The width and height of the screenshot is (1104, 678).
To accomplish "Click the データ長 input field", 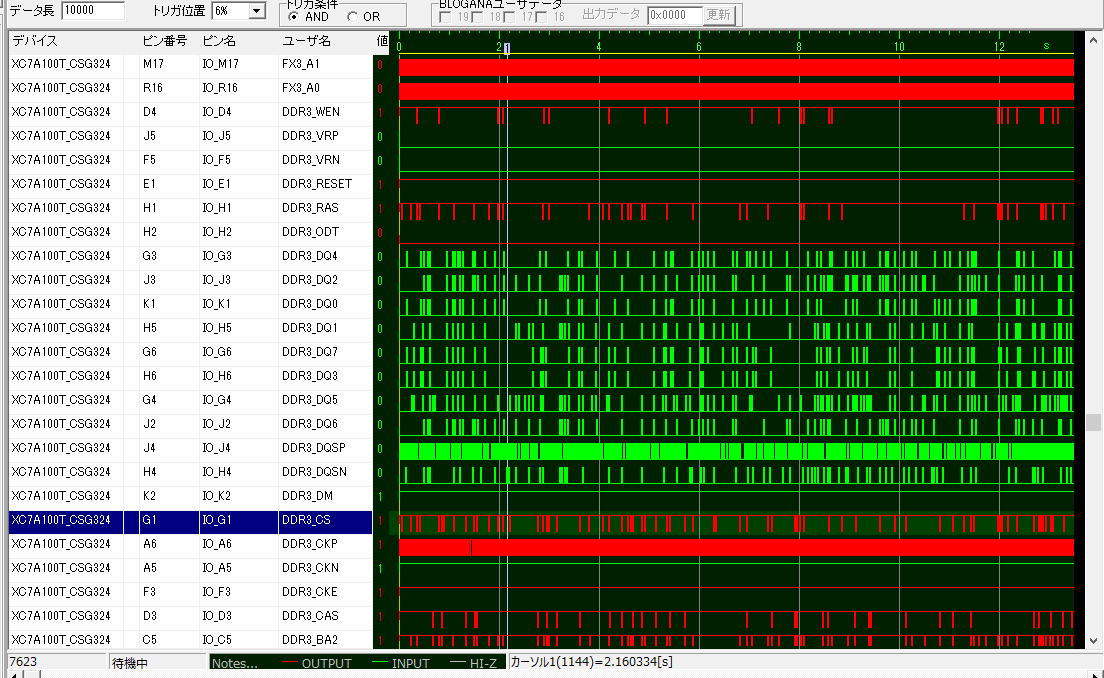I will 92,11.
